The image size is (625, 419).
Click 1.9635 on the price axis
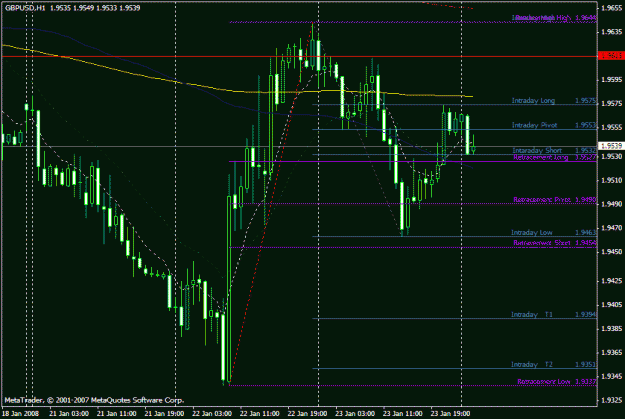(x=613, y=32)
